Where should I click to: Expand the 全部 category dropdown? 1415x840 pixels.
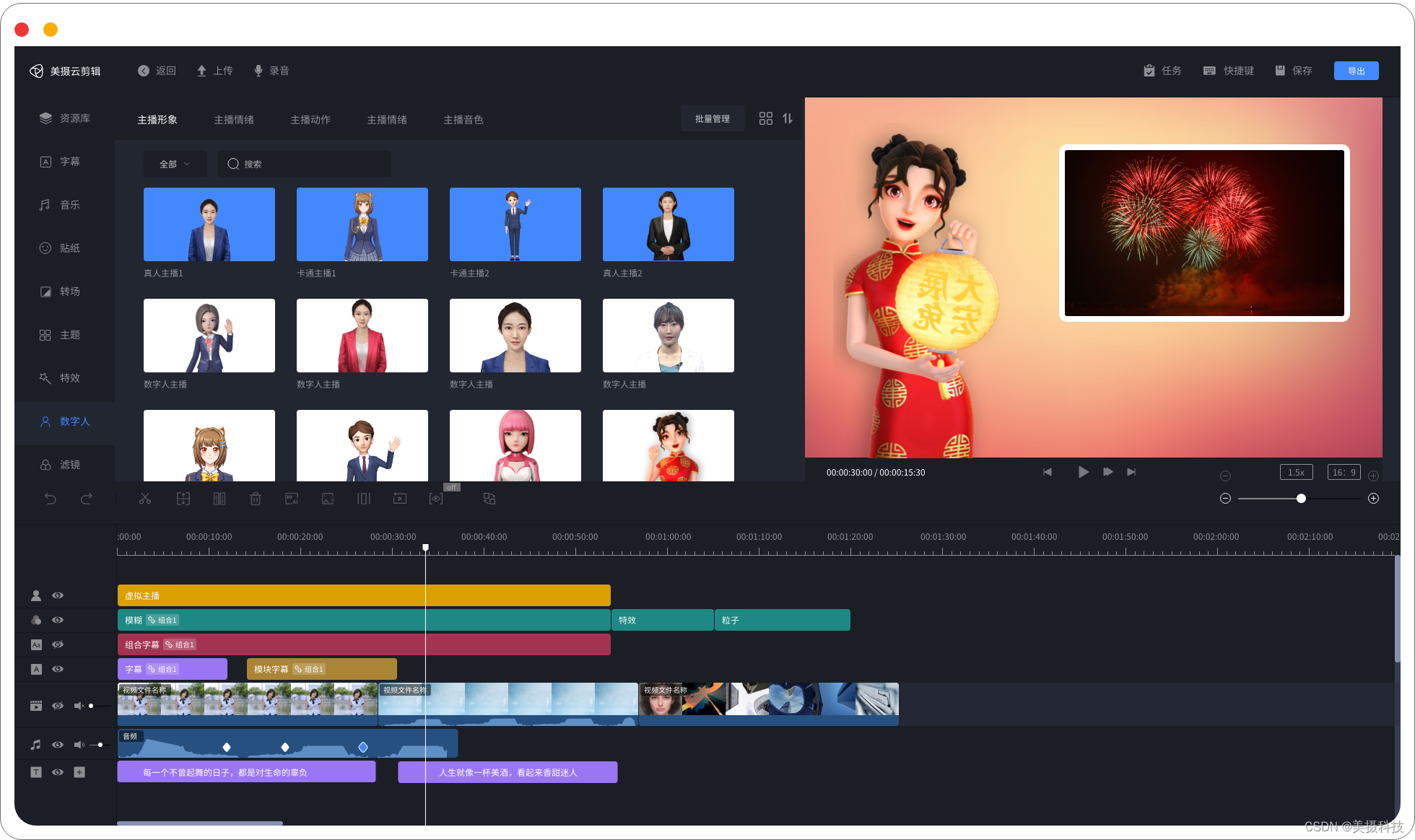point(175,164)
